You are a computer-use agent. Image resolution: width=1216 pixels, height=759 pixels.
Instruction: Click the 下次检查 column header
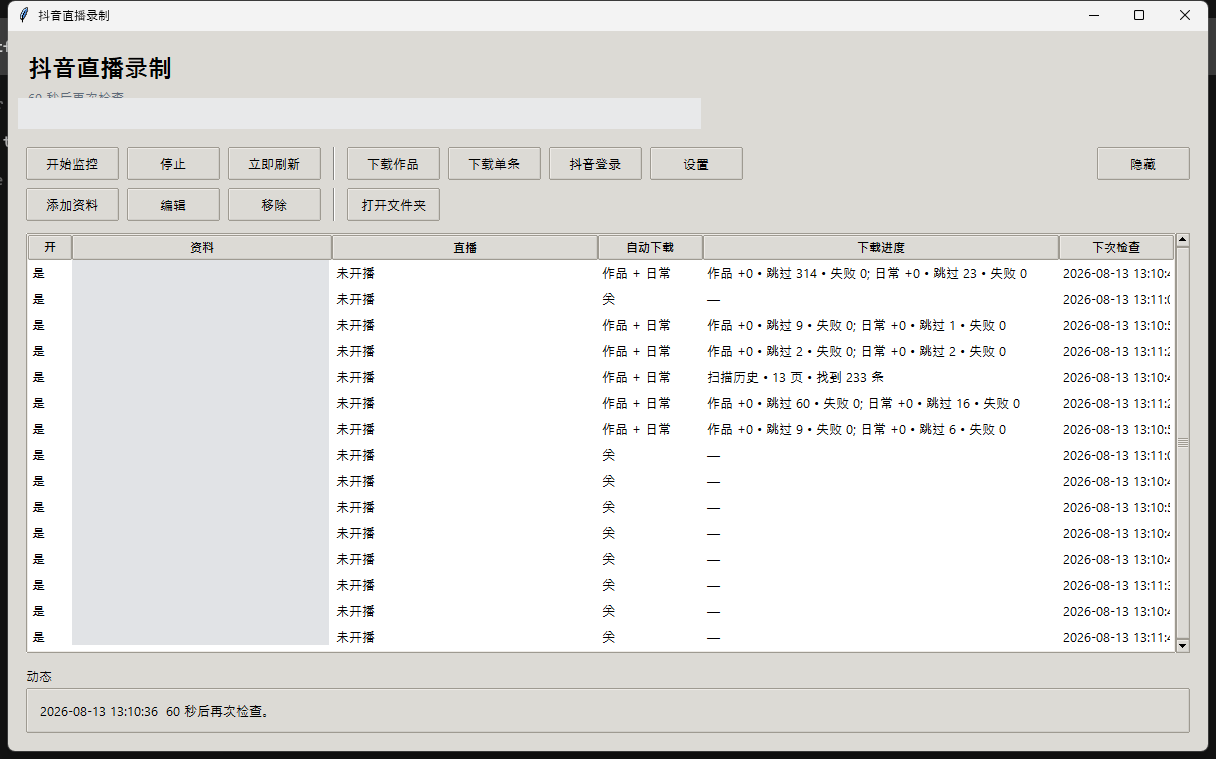pyautogui.click(x=1116, y=247)
